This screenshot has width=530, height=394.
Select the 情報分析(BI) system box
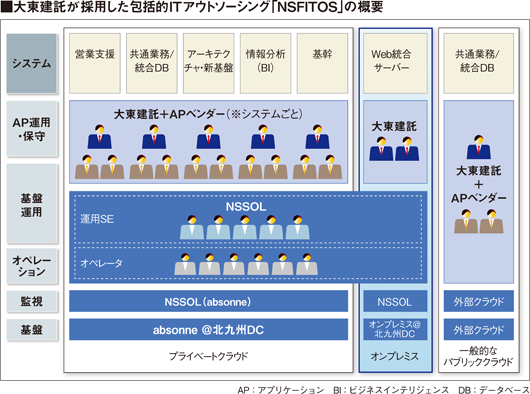pos(265,63)
